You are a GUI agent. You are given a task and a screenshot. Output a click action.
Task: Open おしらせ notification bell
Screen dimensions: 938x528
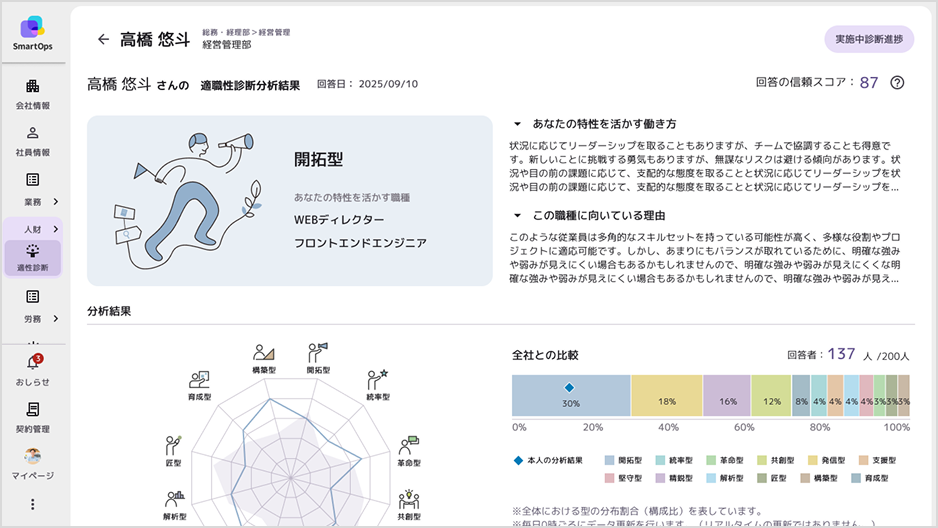point(33,362)
